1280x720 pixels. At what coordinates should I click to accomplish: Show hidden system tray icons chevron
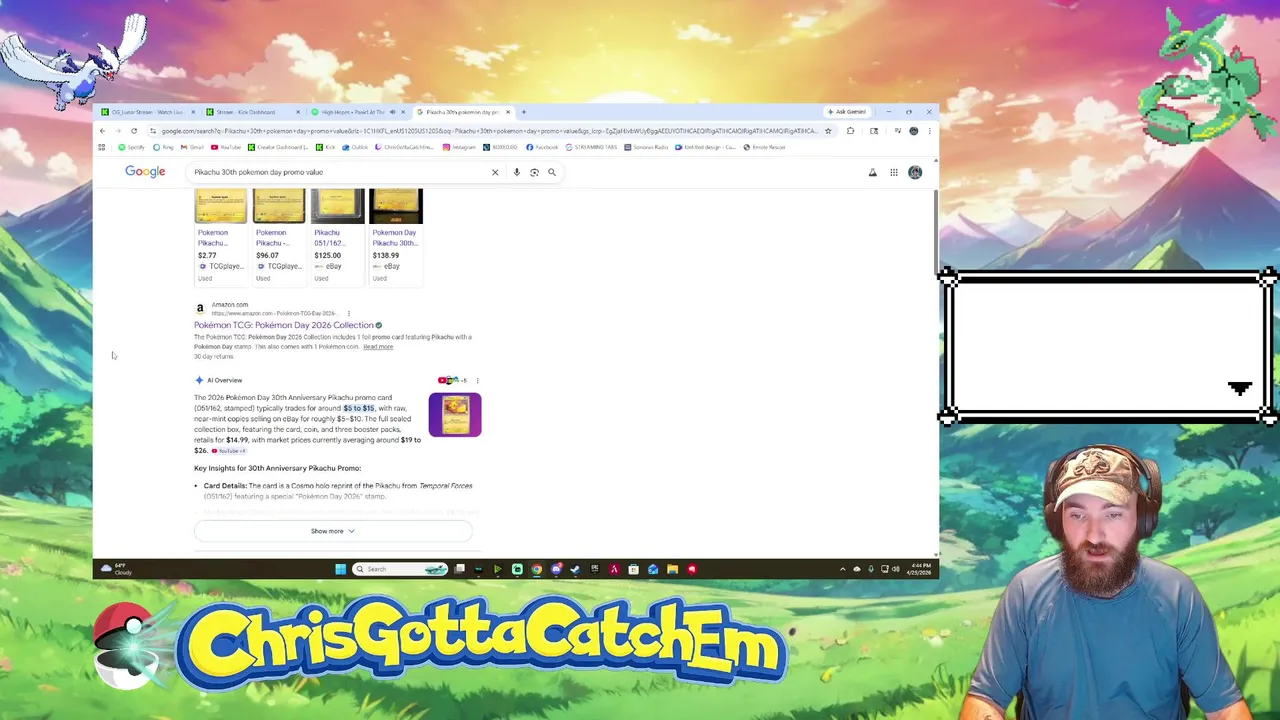[x=843, y=569]
